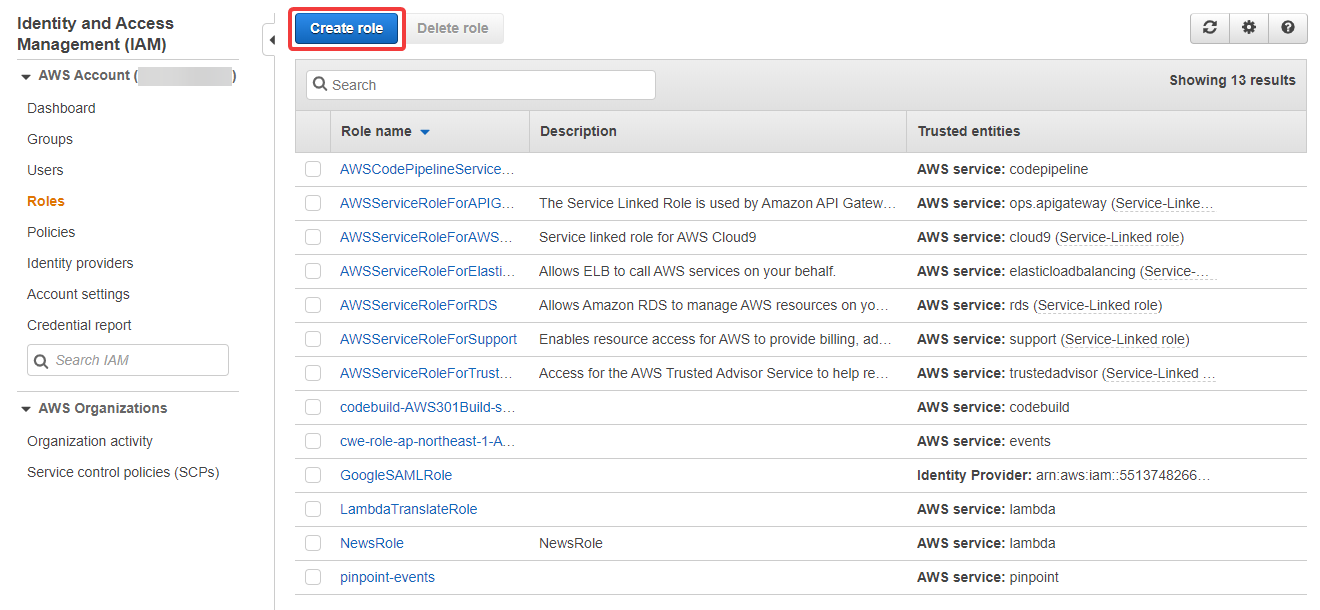Open Credential report page

(x=79, y=325)
